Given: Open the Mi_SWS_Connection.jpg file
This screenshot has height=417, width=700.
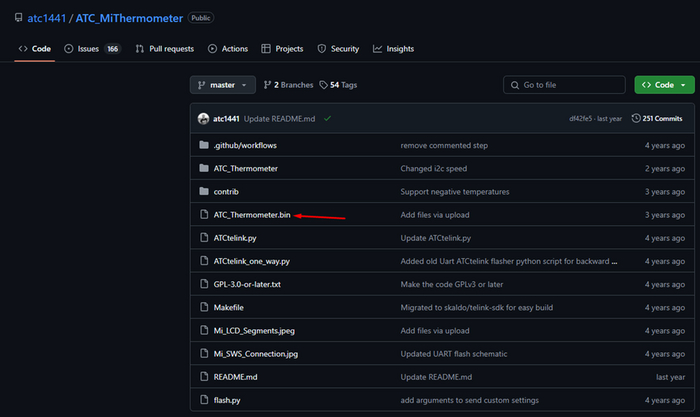Looking at the screenshot, I should (255, 354).
